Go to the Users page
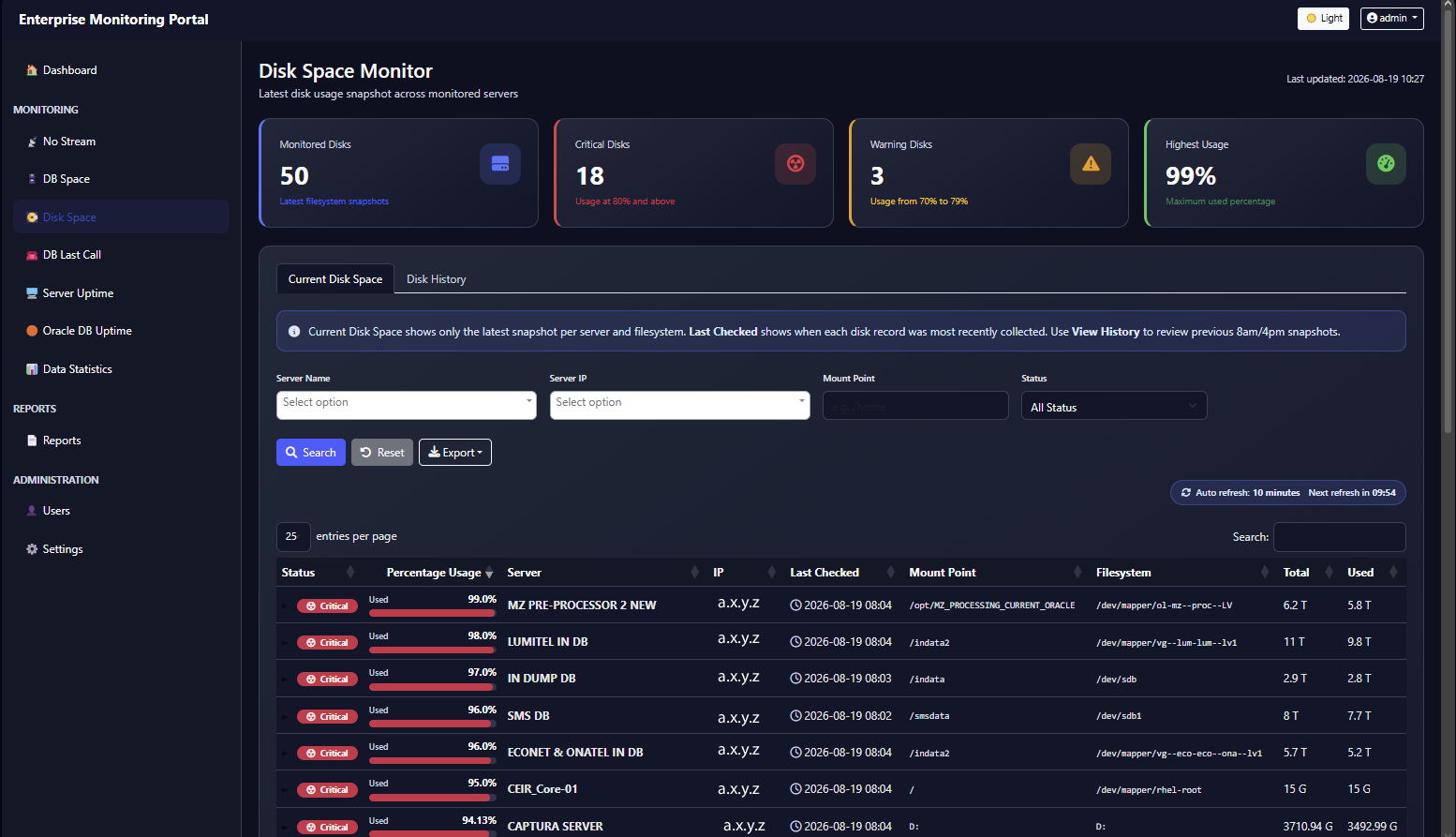 coord(121,511)
